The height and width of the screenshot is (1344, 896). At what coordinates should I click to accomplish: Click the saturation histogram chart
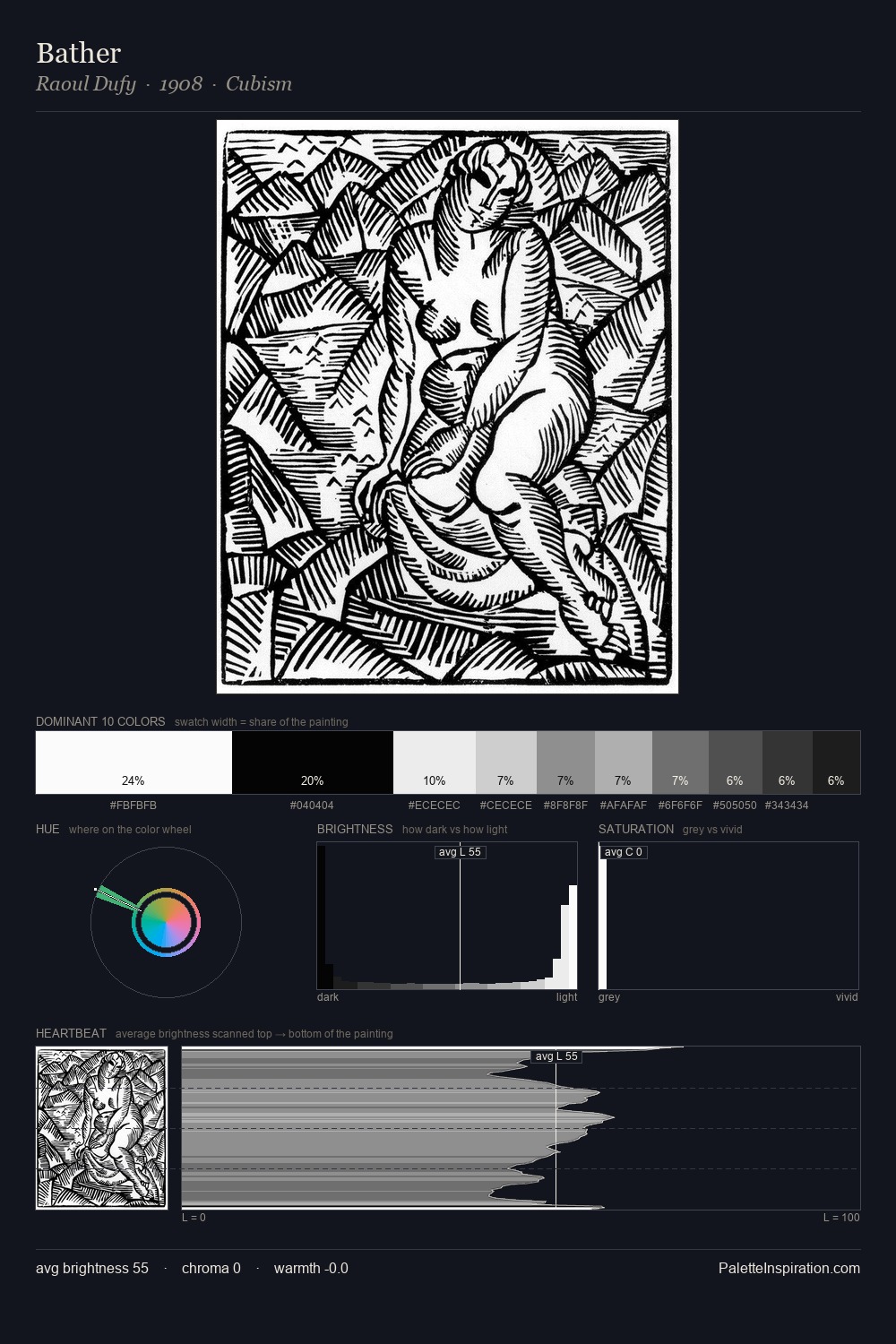pyautogui.click(x=728, y=916)
